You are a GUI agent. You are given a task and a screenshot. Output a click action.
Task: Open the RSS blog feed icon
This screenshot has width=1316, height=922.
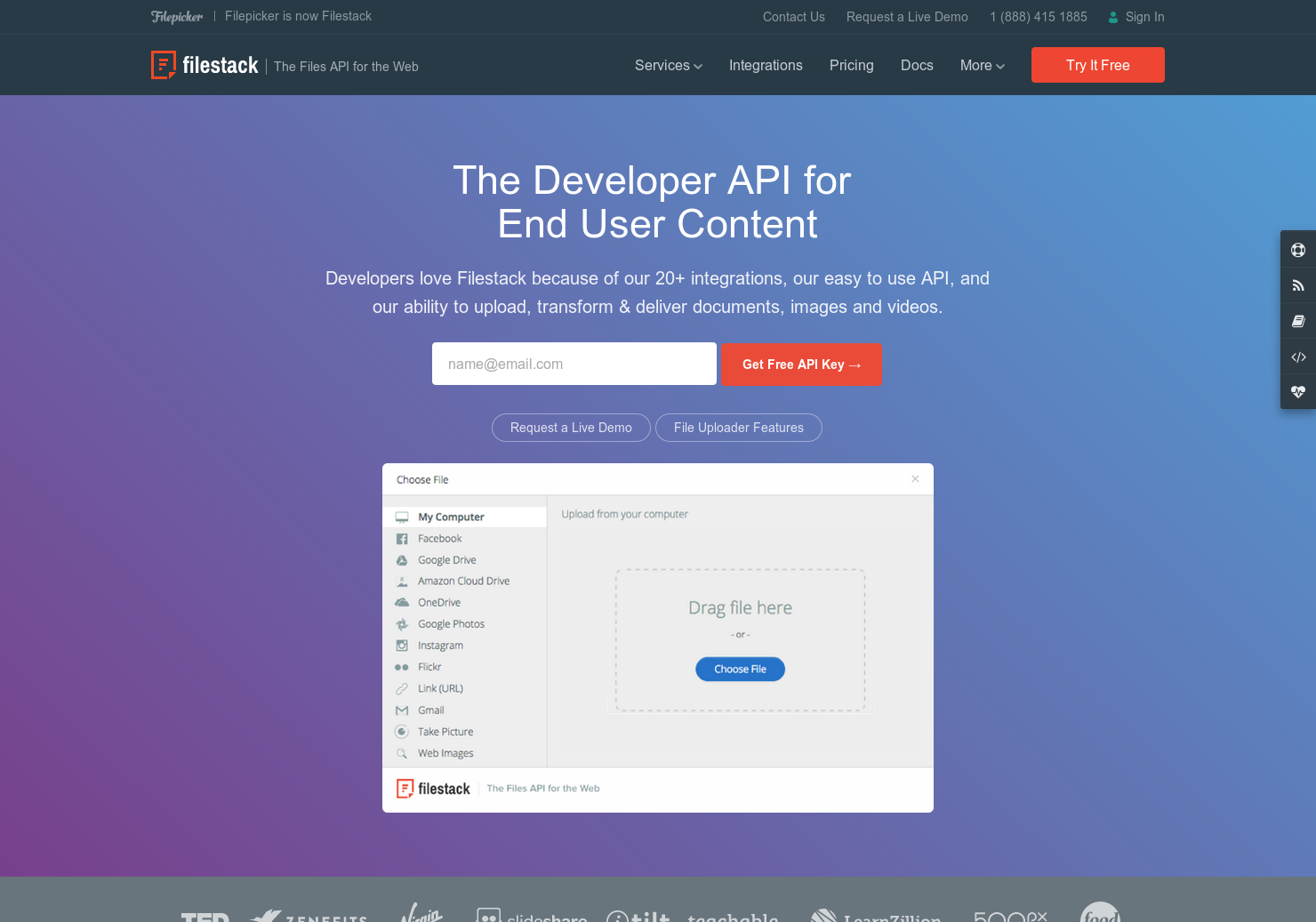tap(1298, 285)
